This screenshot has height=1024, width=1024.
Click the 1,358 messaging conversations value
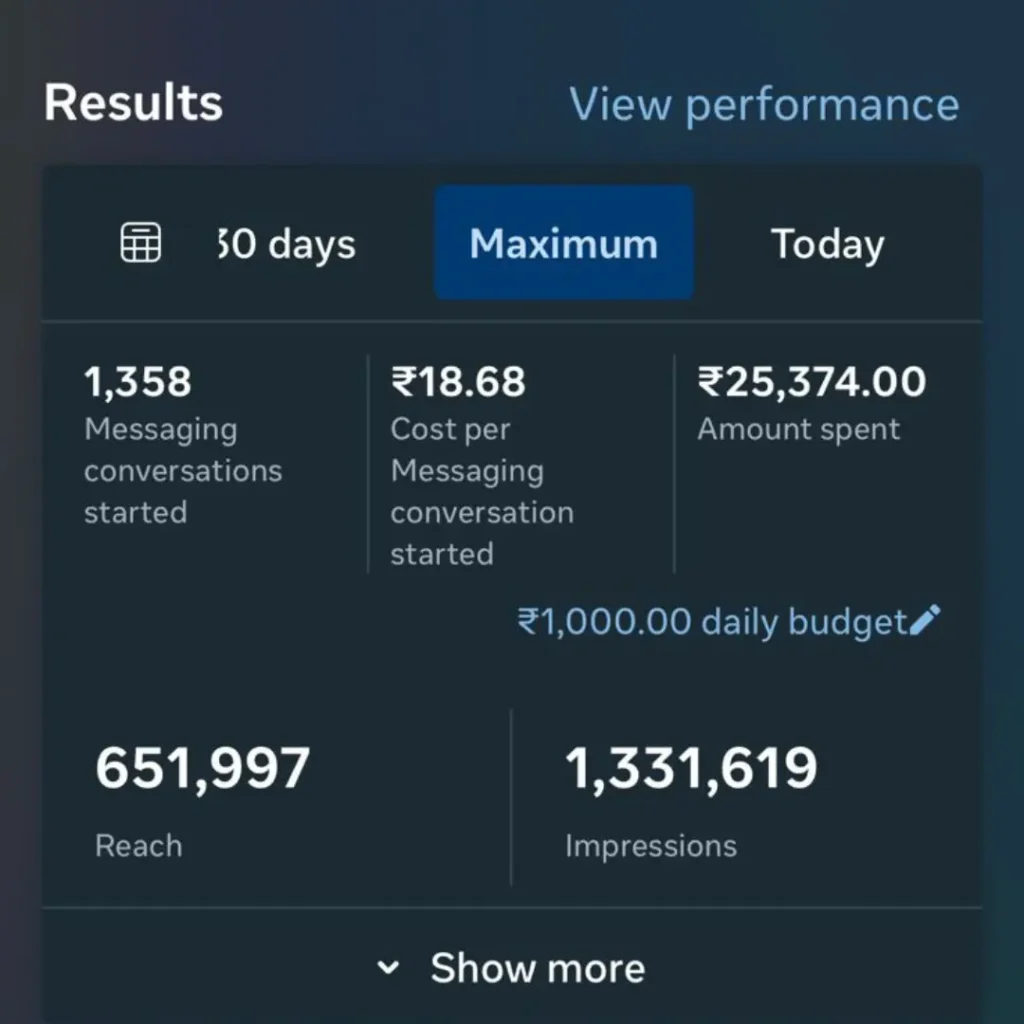point(137,382)
